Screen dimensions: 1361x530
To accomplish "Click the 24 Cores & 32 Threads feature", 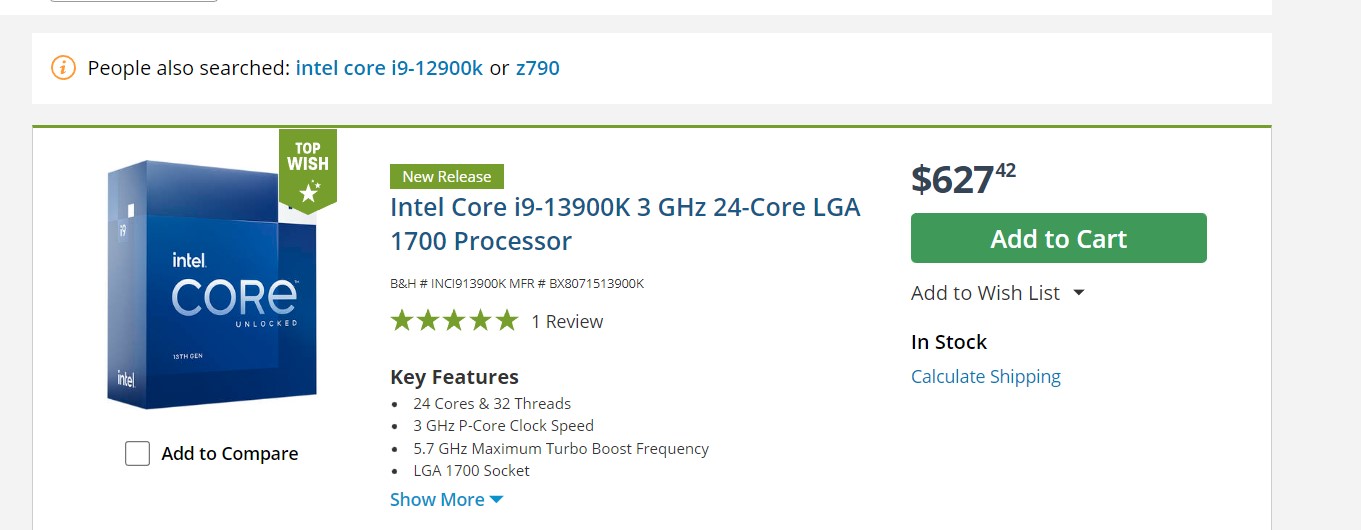I will pos(492,404).
